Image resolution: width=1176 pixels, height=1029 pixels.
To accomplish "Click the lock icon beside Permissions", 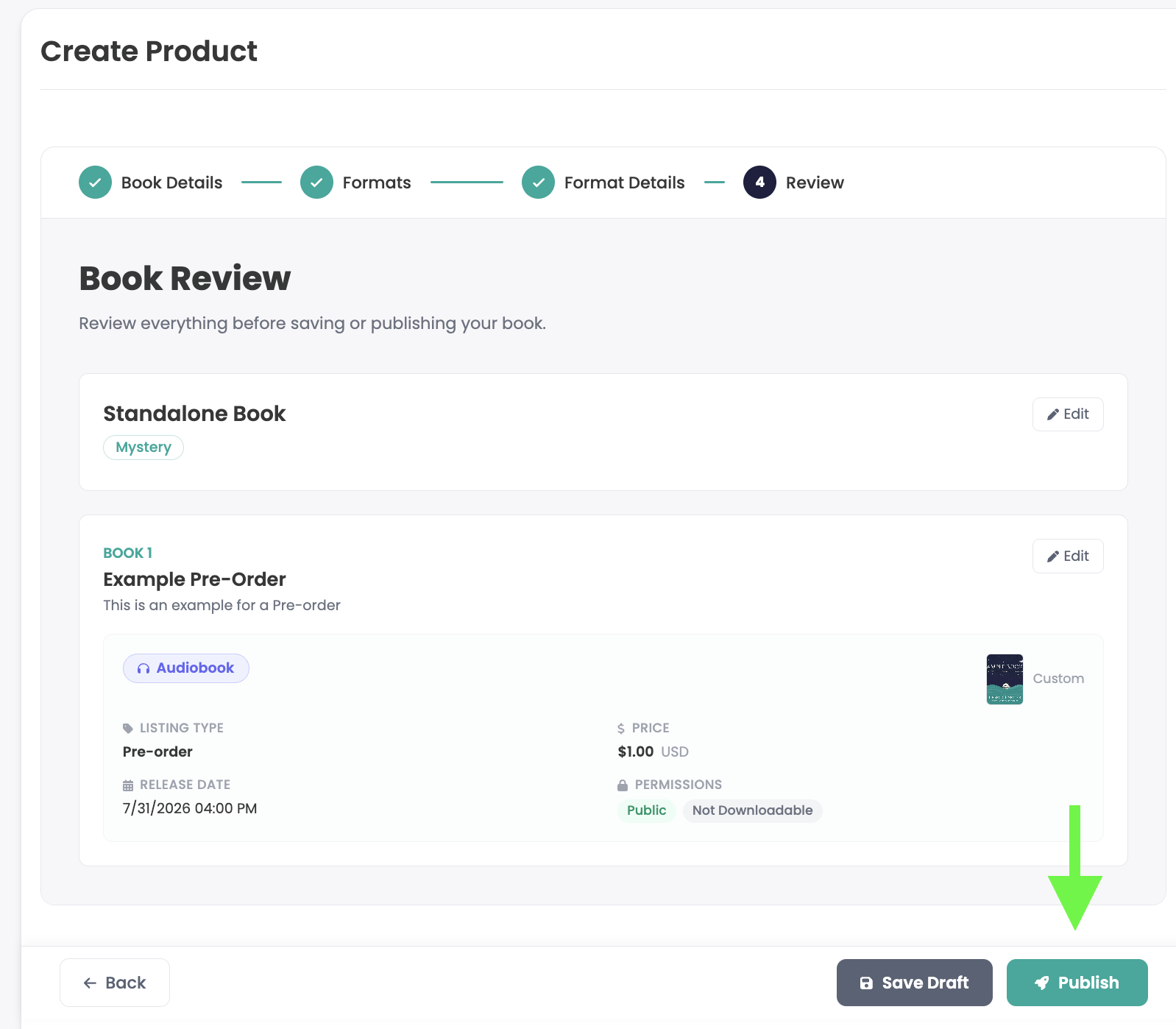I will (x=623, y=785).
